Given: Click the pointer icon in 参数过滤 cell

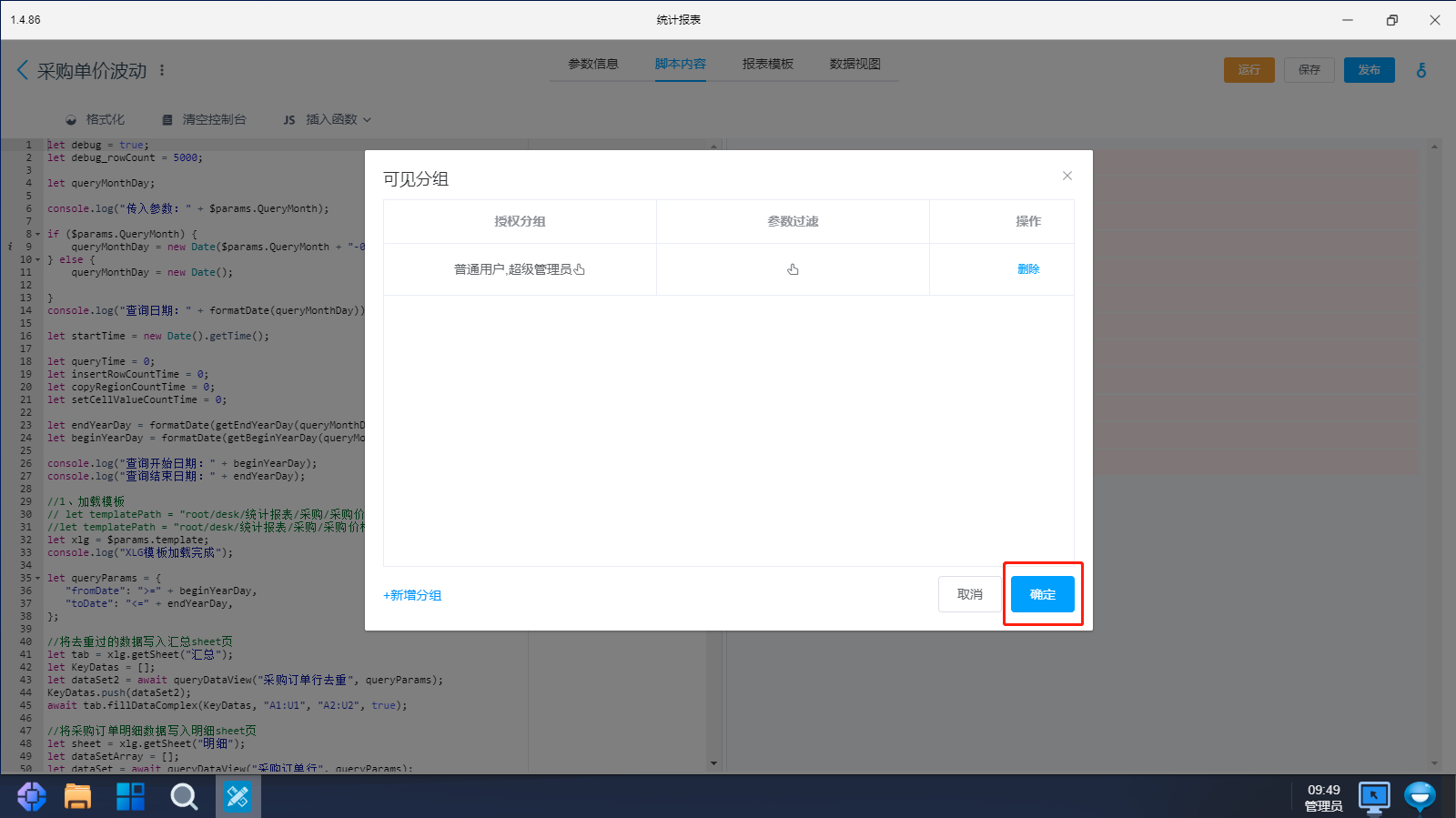Looking at the screenshot, I should 793,269.
